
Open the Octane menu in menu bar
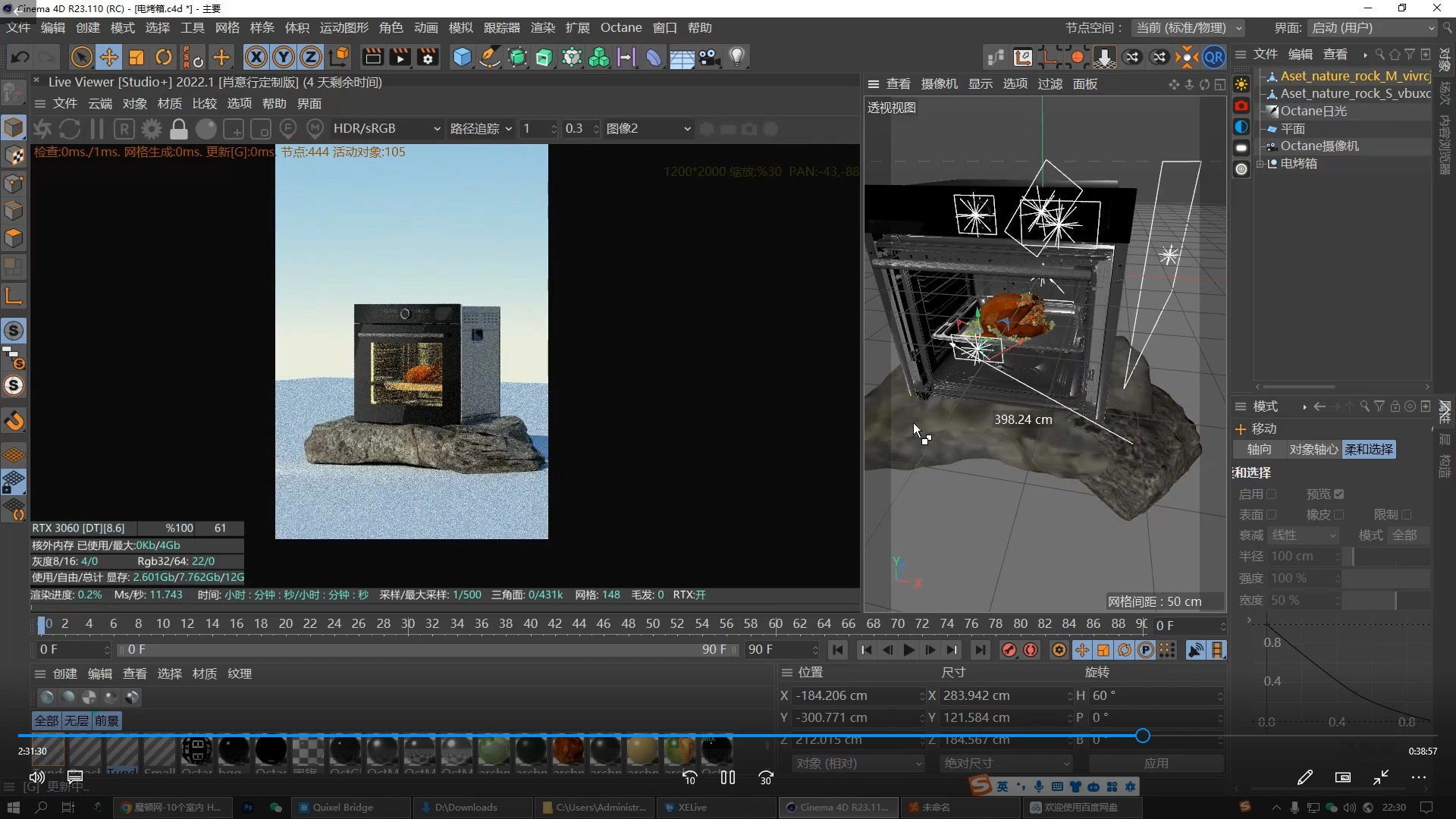621,28
